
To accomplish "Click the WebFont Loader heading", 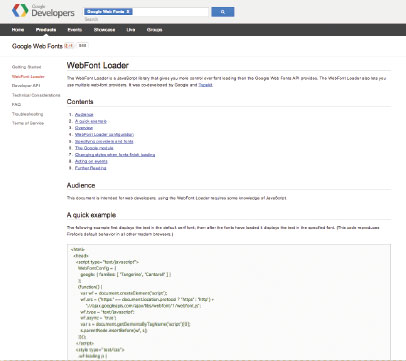I will pos(98,65).
